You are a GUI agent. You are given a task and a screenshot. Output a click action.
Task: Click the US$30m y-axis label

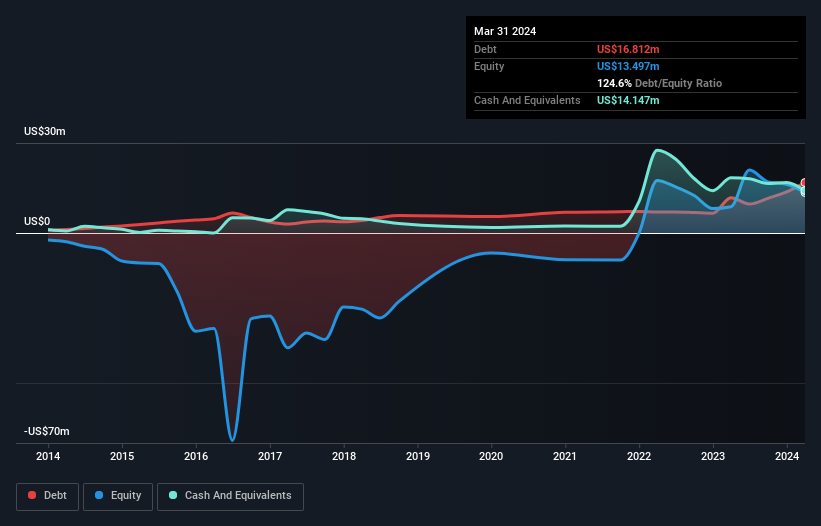pyautogui.click(x=45, y=131)
